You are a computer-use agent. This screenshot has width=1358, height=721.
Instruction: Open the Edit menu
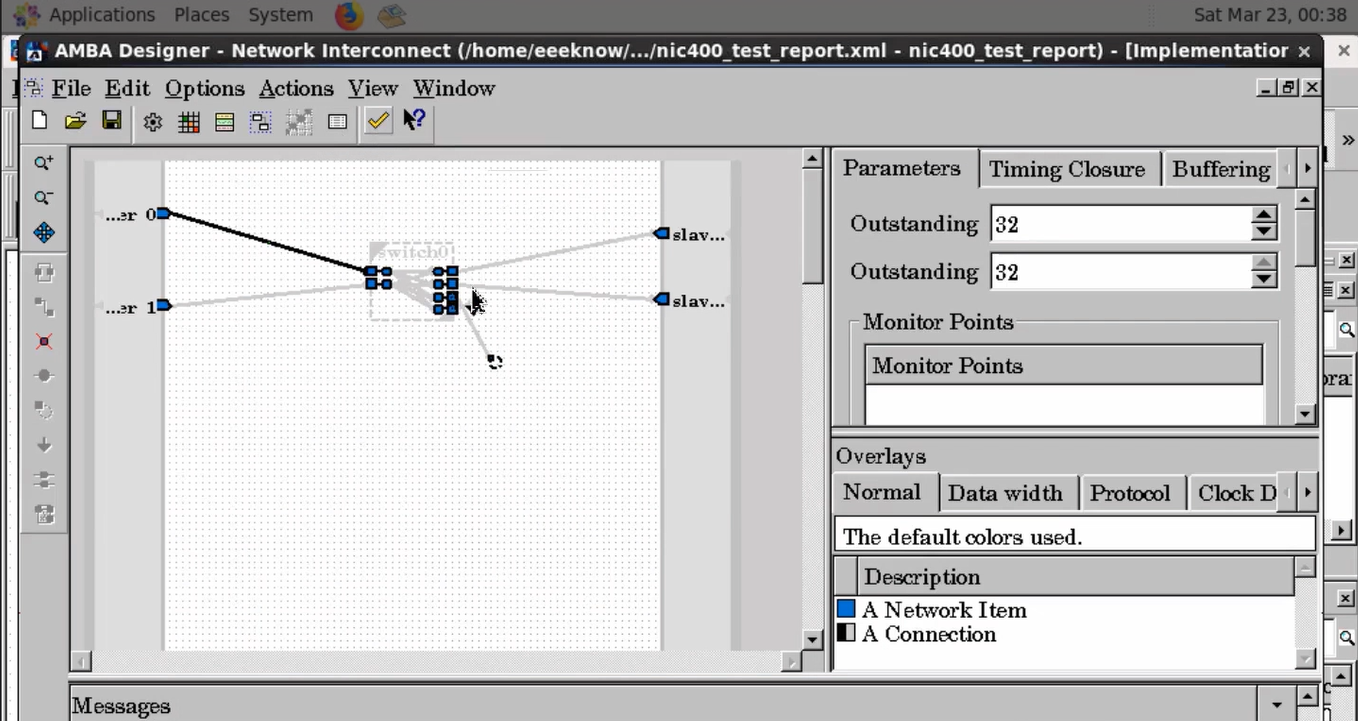(x=127, y=88)
